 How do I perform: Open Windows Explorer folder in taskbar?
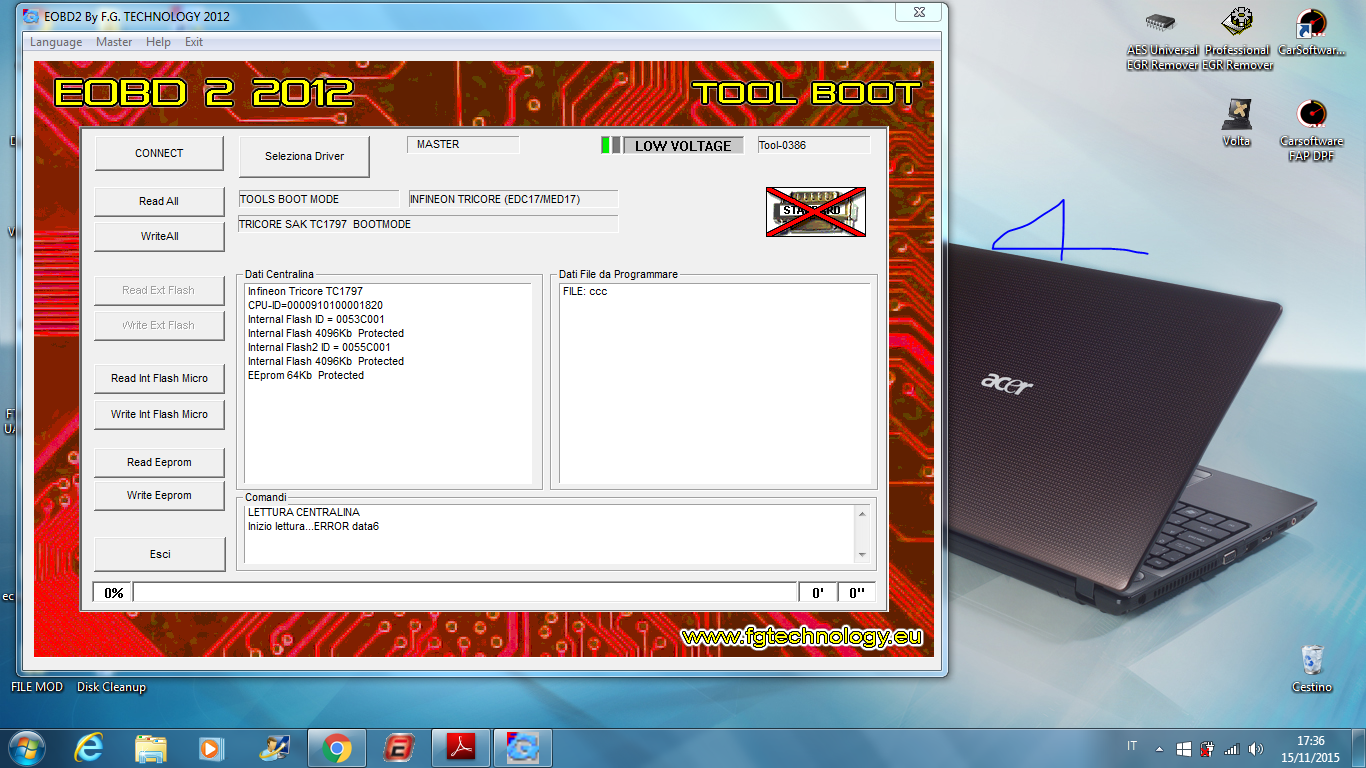point(151,747)
